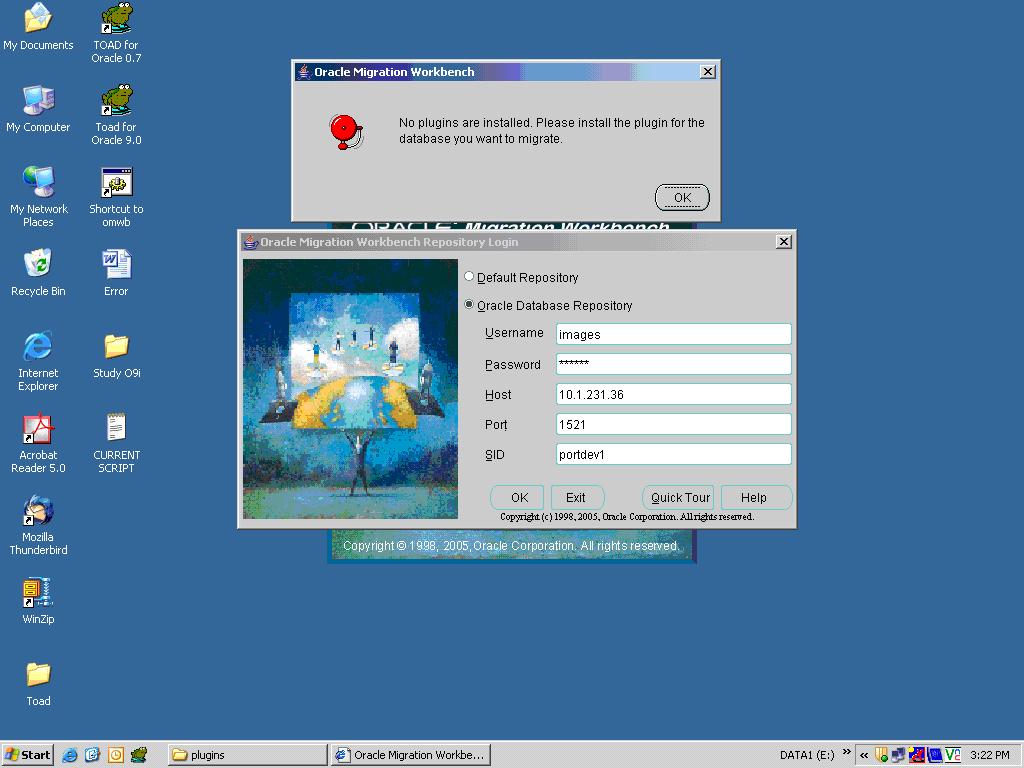The width and height of the screenshot is (1024, 768).
Task: Choose the Default Repository radio option
Action: (469, 276)
